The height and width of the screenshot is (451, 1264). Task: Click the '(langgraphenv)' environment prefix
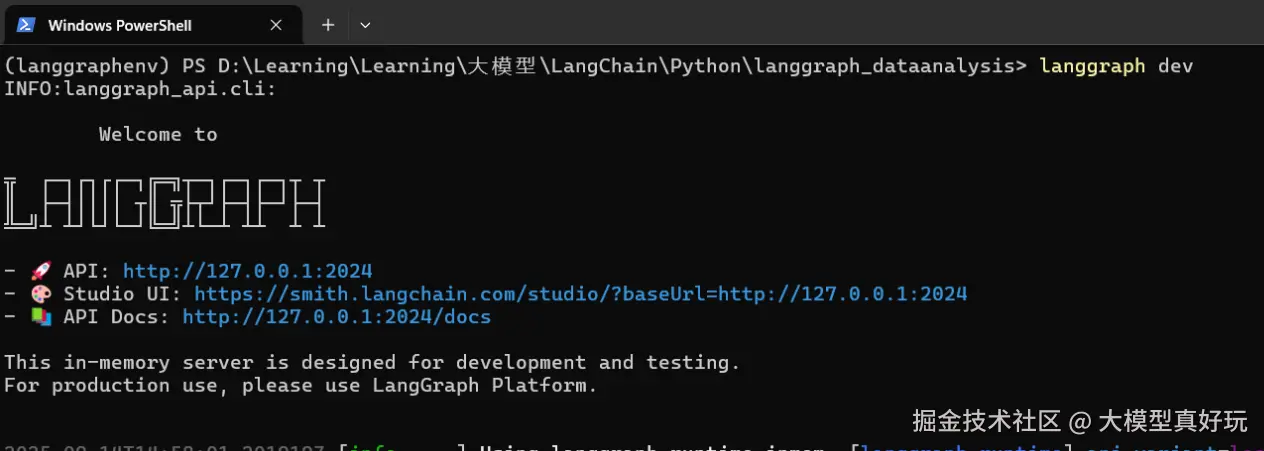click(88, 66)
